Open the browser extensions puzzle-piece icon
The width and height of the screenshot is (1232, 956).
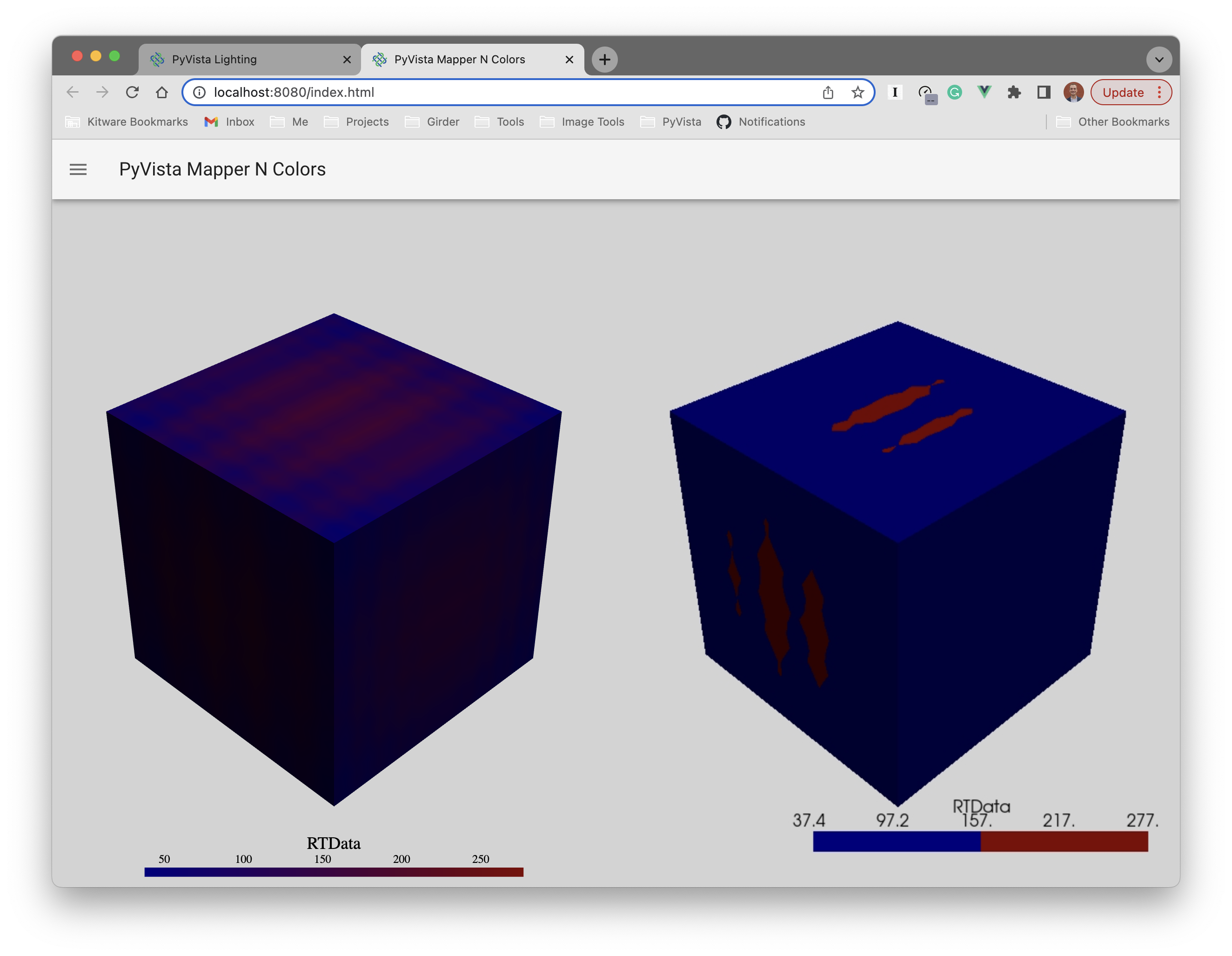click(x=1014, y=92)
